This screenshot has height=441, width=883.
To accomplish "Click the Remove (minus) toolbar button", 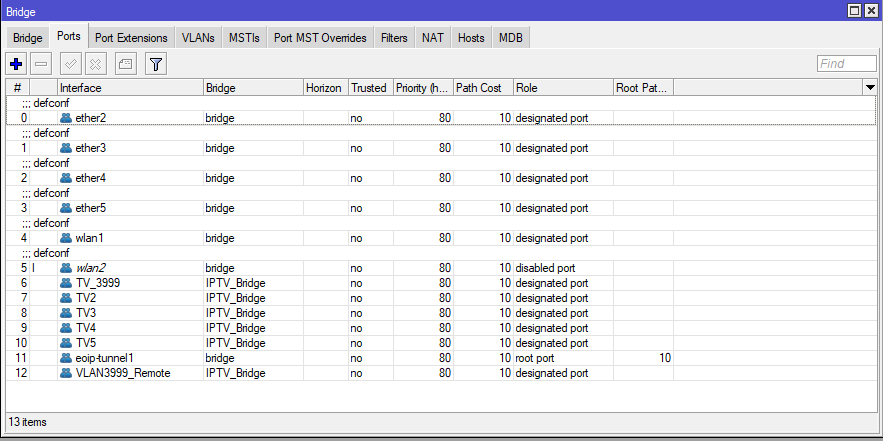I will coord(41,64).
